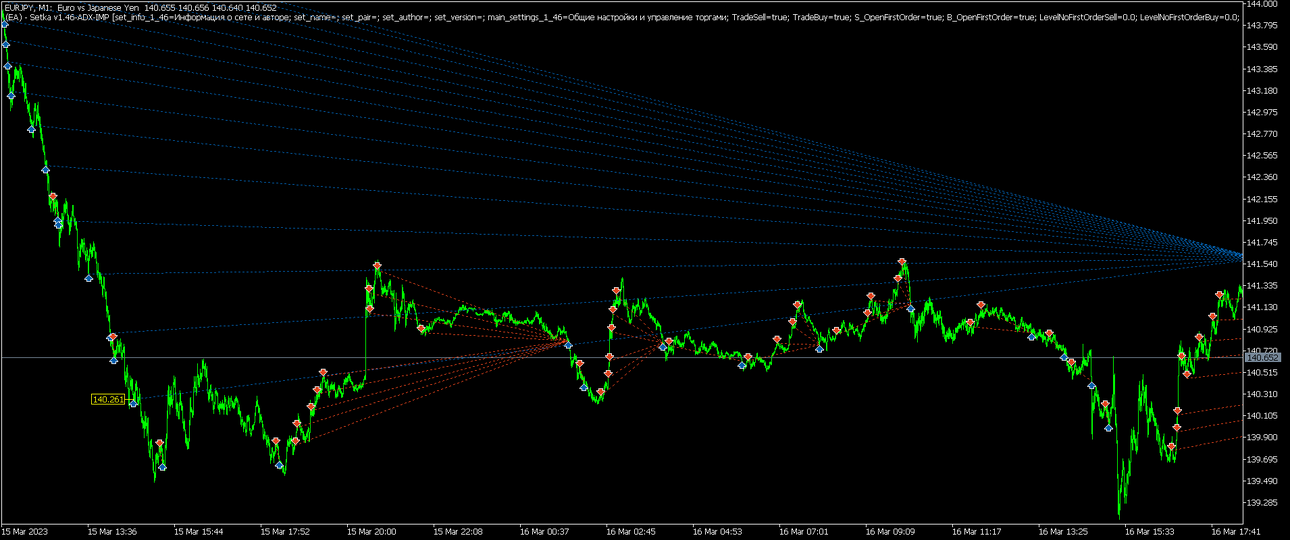
Task: Click the 139.490 price scale label
Action: pos(1263,481)
